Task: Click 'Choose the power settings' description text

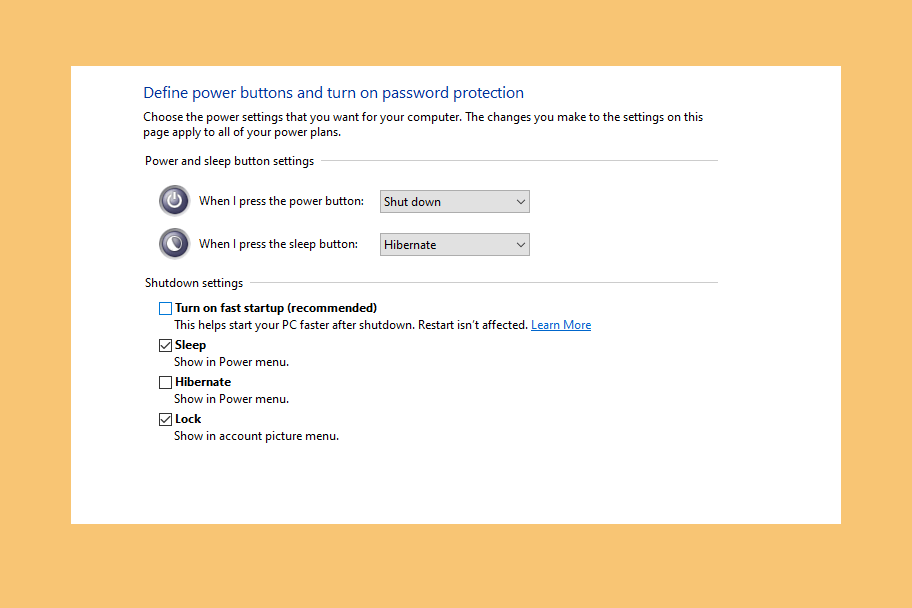Action: 423,125
